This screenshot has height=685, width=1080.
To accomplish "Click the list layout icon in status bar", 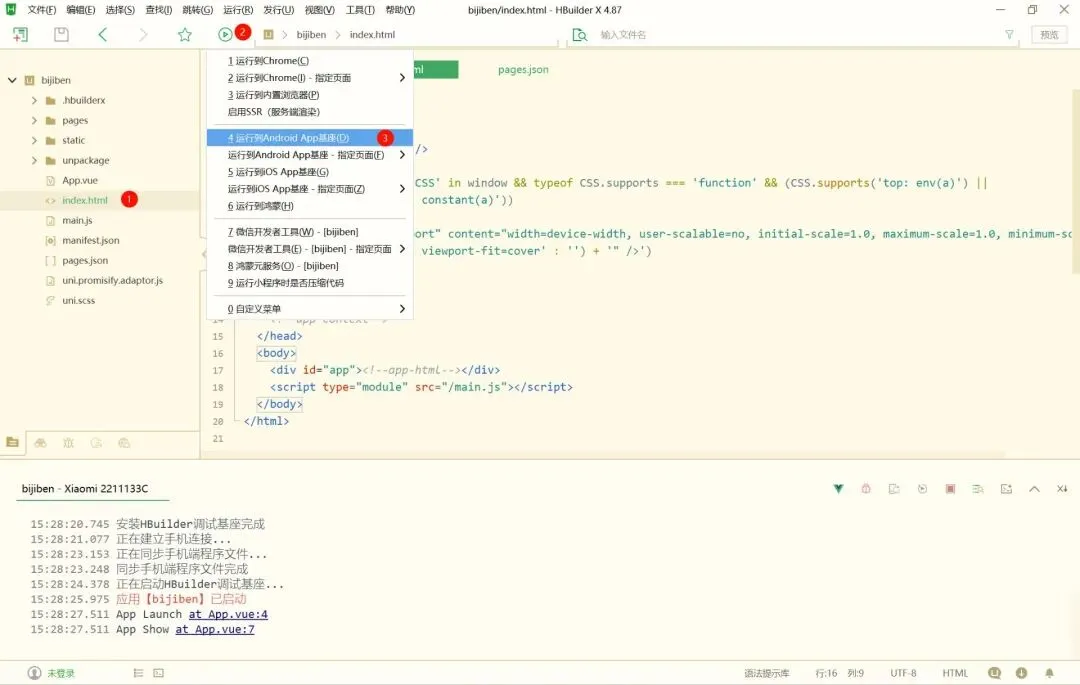I will (x=138, y=673).
